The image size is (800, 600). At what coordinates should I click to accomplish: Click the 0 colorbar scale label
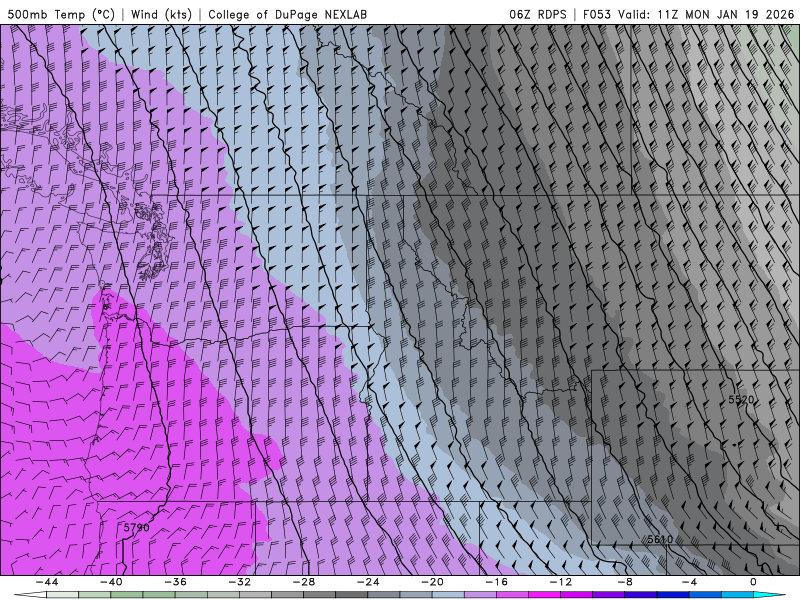(754, 582)
